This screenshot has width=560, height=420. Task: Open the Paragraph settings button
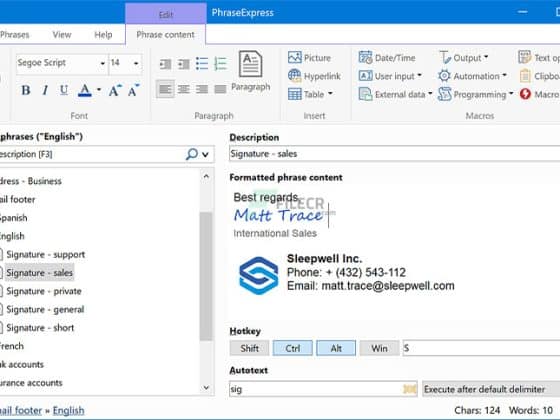pyautogui.click(x=251, y=71)
